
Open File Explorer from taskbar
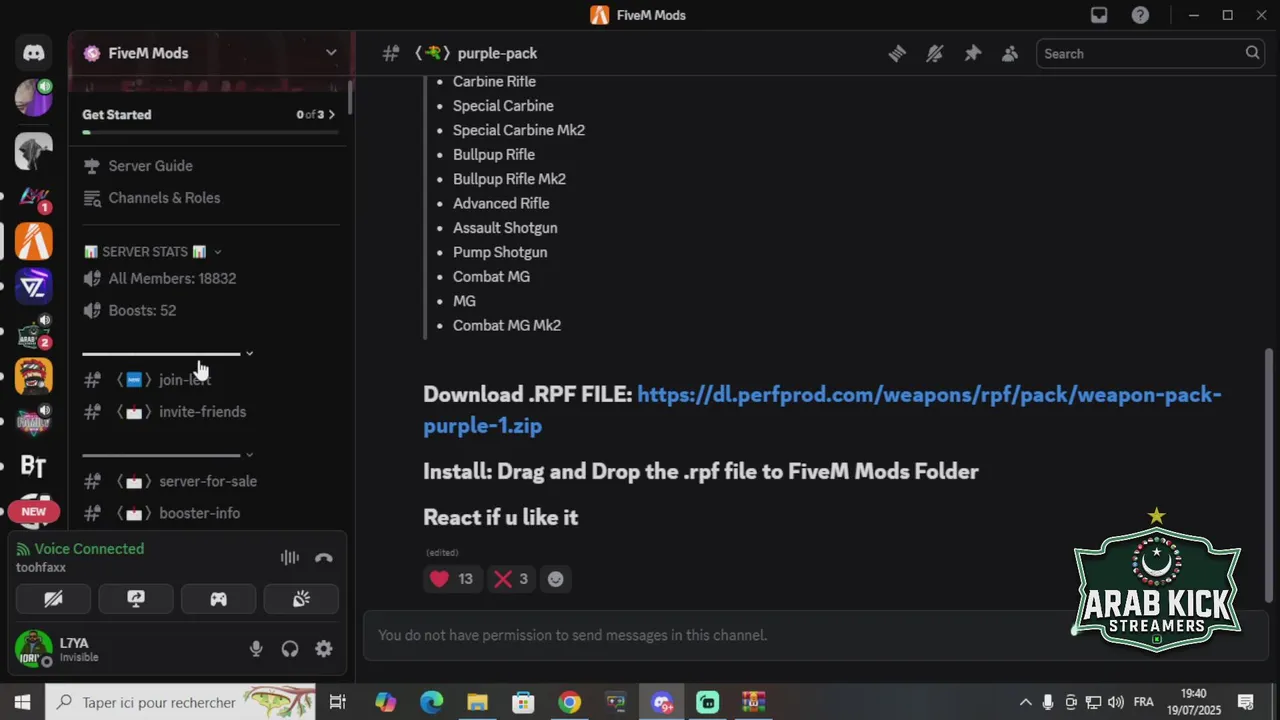point(477,702)
